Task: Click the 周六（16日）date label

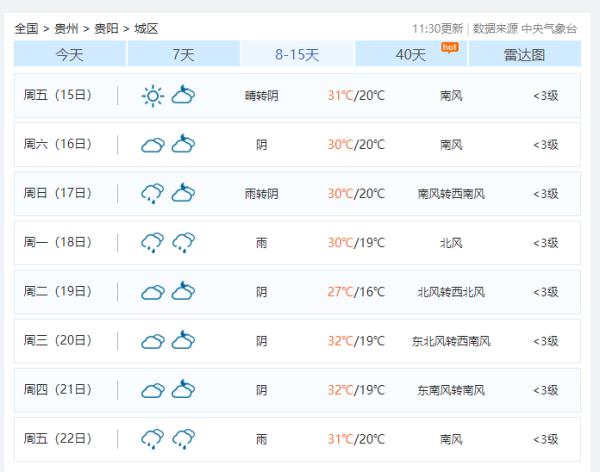Action: [x=58, y=144]
